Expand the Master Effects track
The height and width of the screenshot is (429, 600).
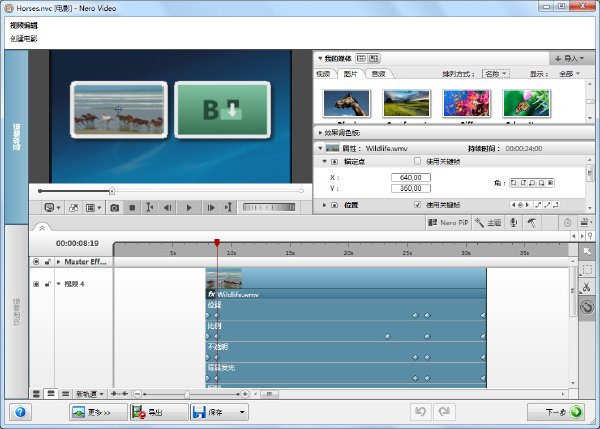click(x=59, y=262)
